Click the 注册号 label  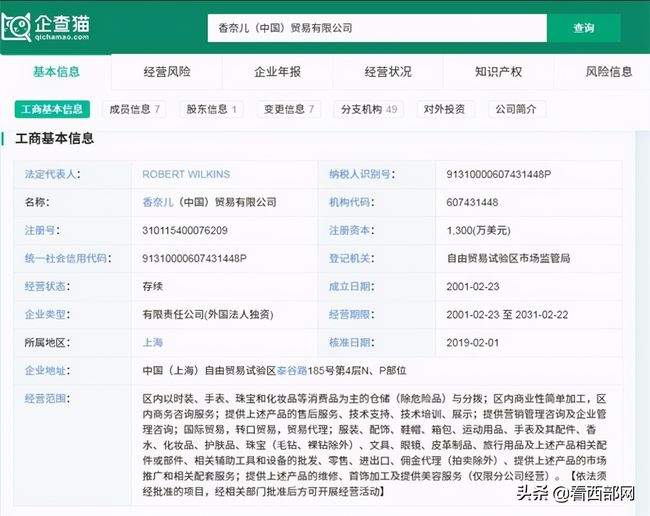(42, 230)
